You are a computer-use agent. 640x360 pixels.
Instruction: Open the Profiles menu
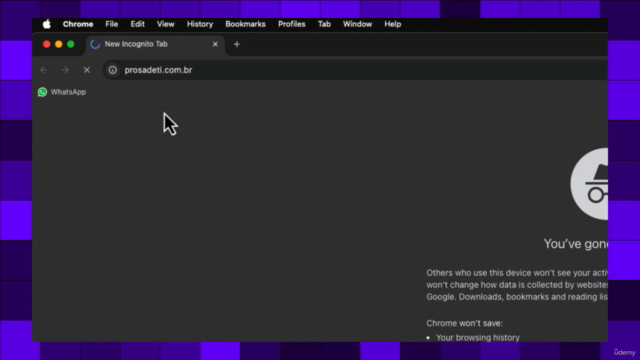pos(291,24)
